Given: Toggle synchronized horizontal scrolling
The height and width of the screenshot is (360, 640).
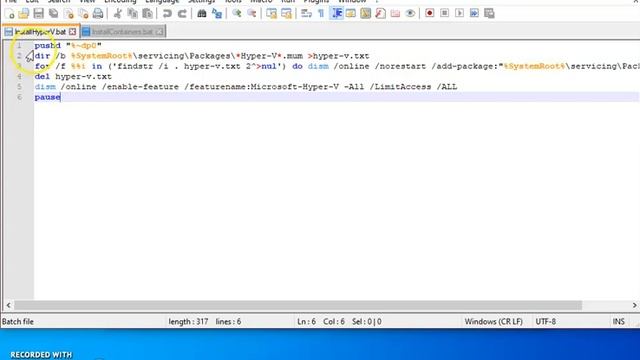Looking at the screenshot, I should [287, 13].
